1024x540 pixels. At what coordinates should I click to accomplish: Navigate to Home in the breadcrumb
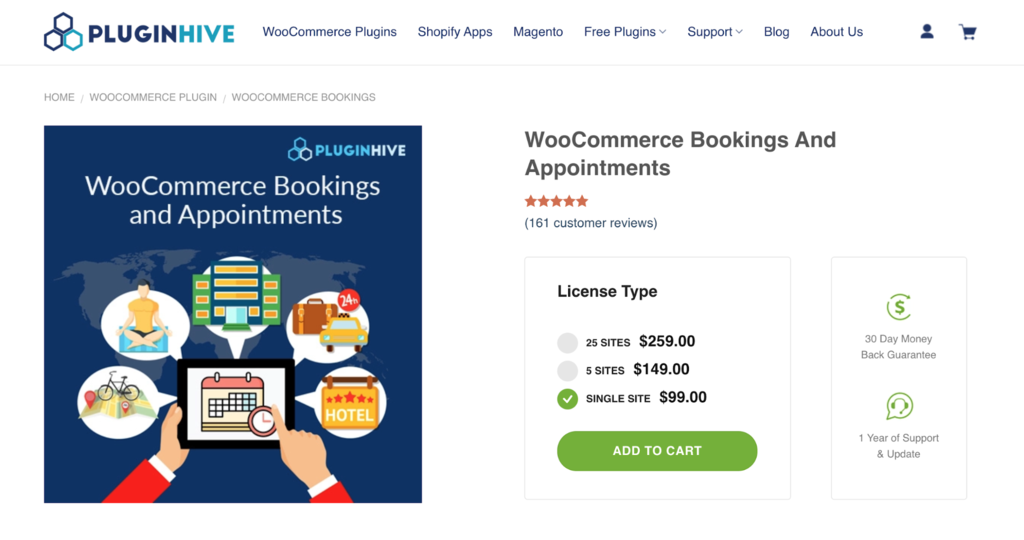(x=59, y=97)
